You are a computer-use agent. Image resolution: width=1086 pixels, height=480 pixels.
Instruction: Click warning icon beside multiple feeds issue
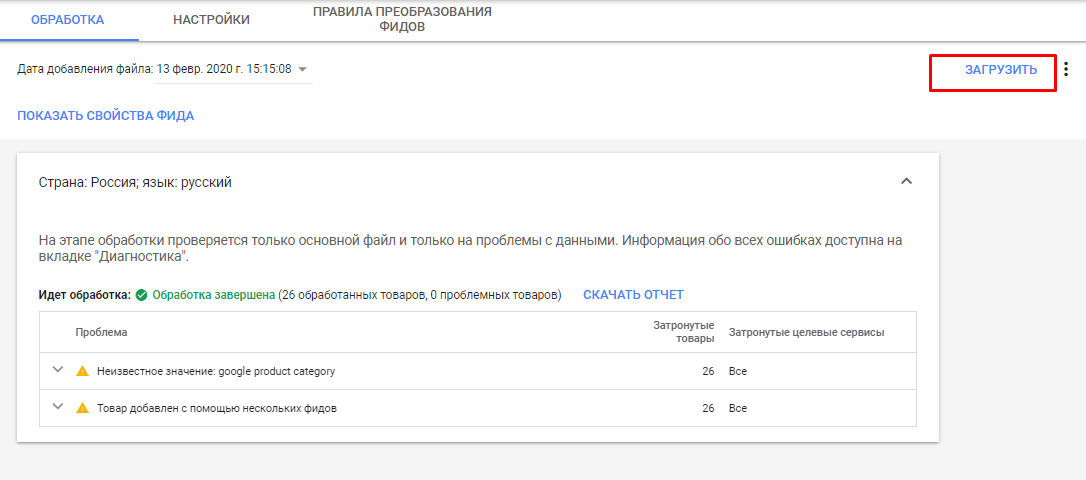pyautogui.click(x=83, y=408)
